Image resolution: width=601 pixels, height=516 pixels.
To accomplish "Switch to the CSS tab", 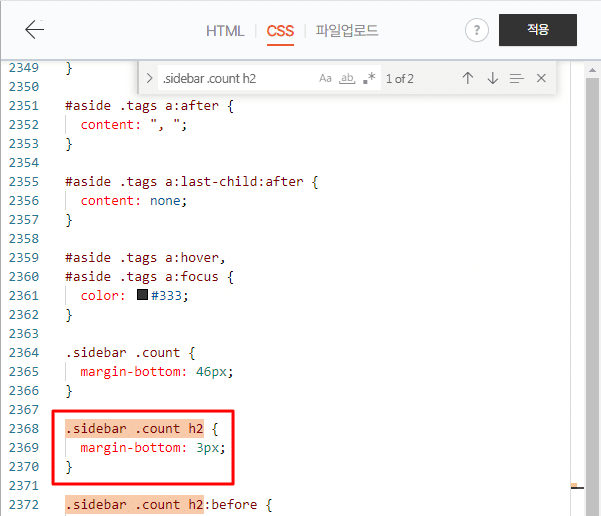I will coord(280,31).
